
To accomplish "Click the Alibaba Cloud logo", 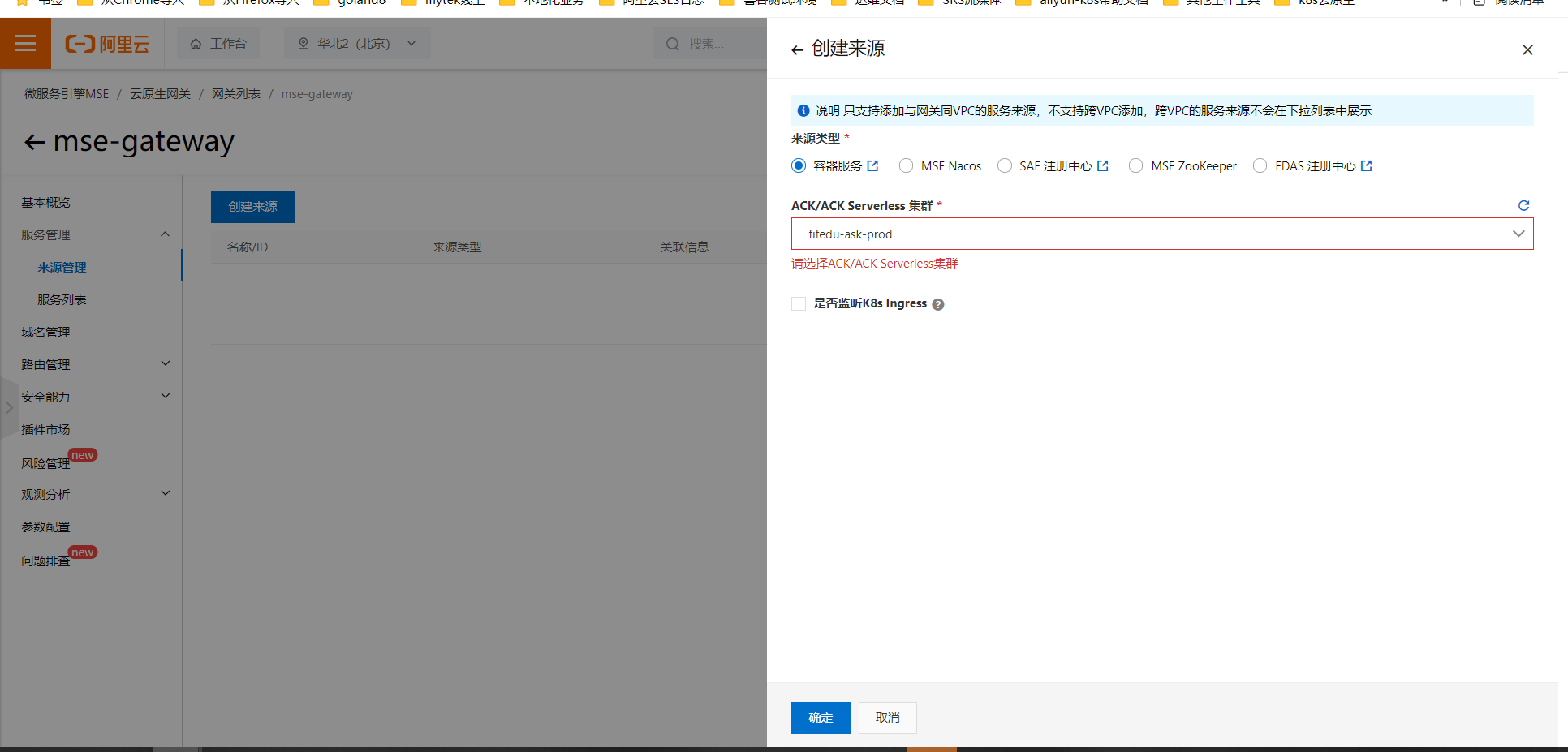I will pyautogui.click(x=107, y=44).
